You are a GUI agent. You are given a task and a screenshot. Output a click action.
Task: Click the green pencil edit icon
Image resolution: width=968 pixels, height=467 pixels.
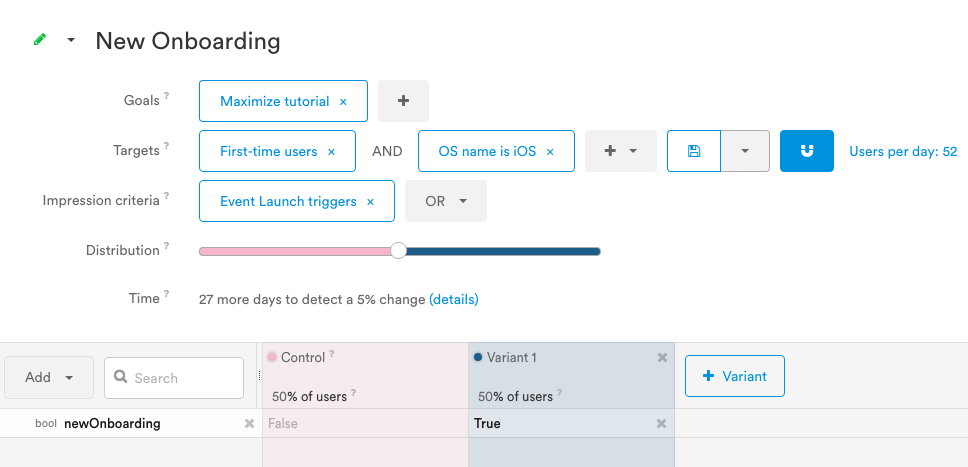[x=40, y=40]
